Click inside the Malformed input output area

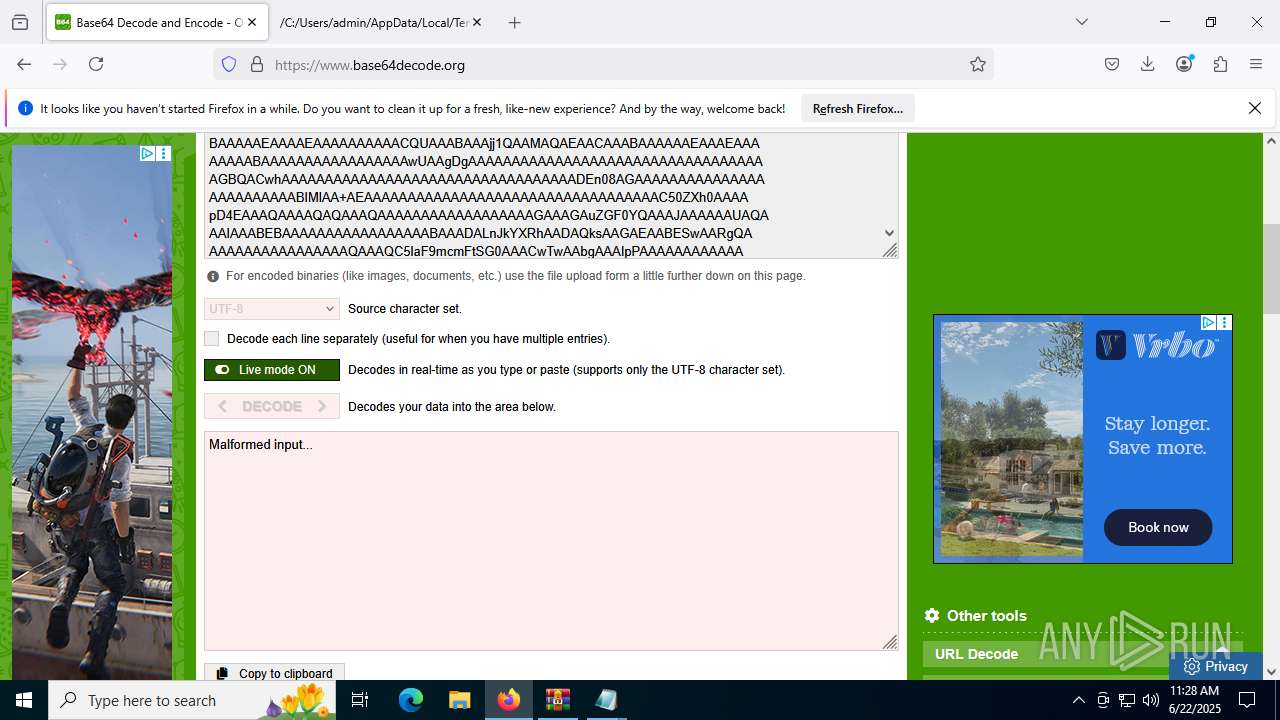coord(551,541)
